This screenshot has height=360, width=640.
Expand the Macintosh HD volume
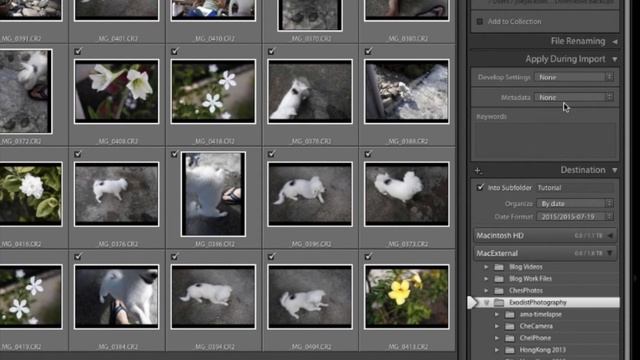(610, 236)
